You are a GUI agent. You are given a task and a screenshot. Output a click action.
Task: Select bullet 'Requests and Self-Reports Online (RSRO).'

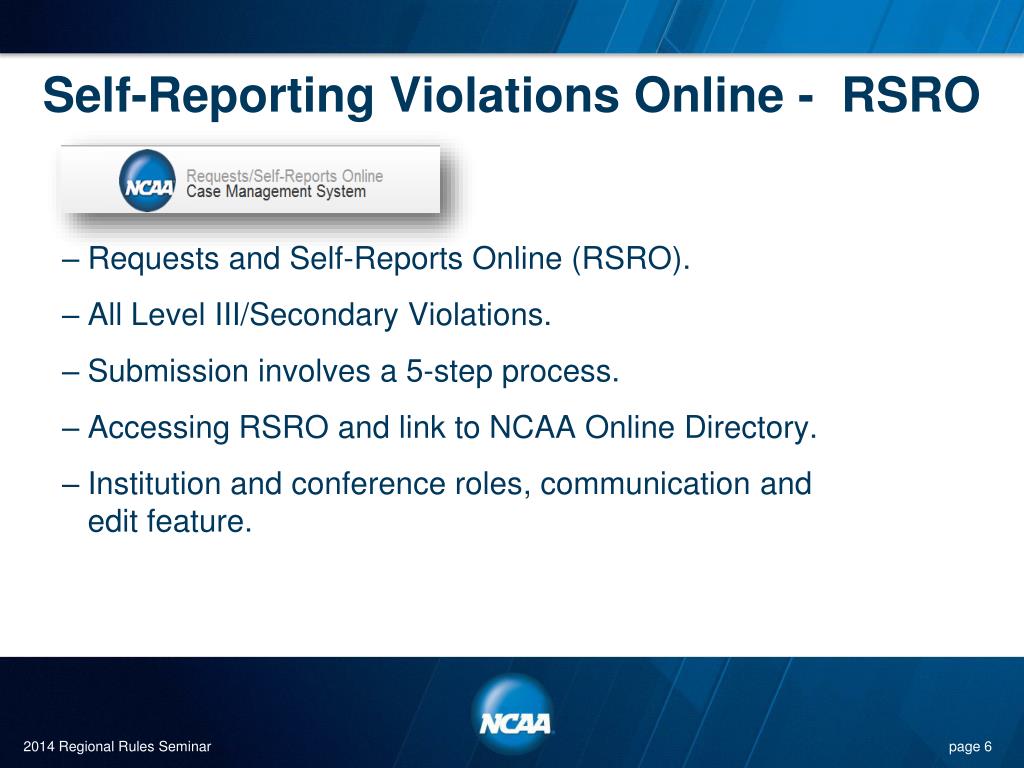tap(376, 259)
